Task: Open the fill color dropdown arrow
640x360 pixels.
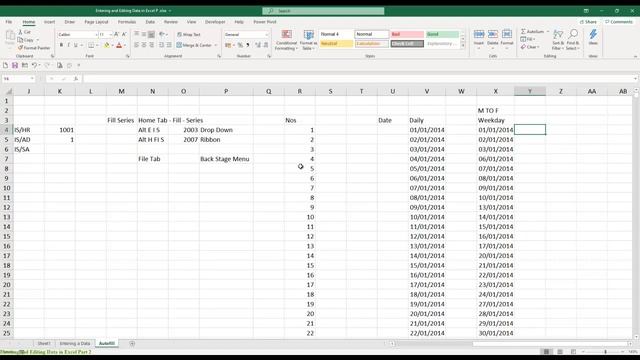Action: (x=112, y=45)
